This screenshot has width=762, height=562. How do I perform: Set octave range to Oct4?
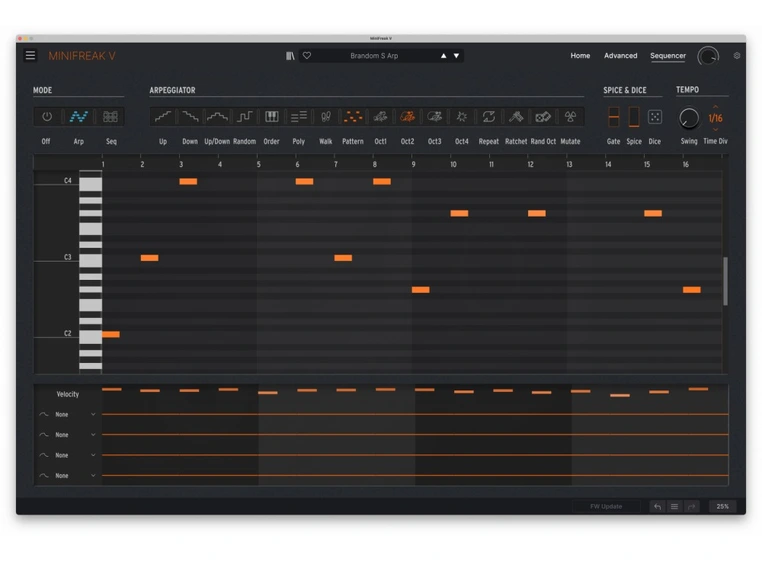click(462, 117)
